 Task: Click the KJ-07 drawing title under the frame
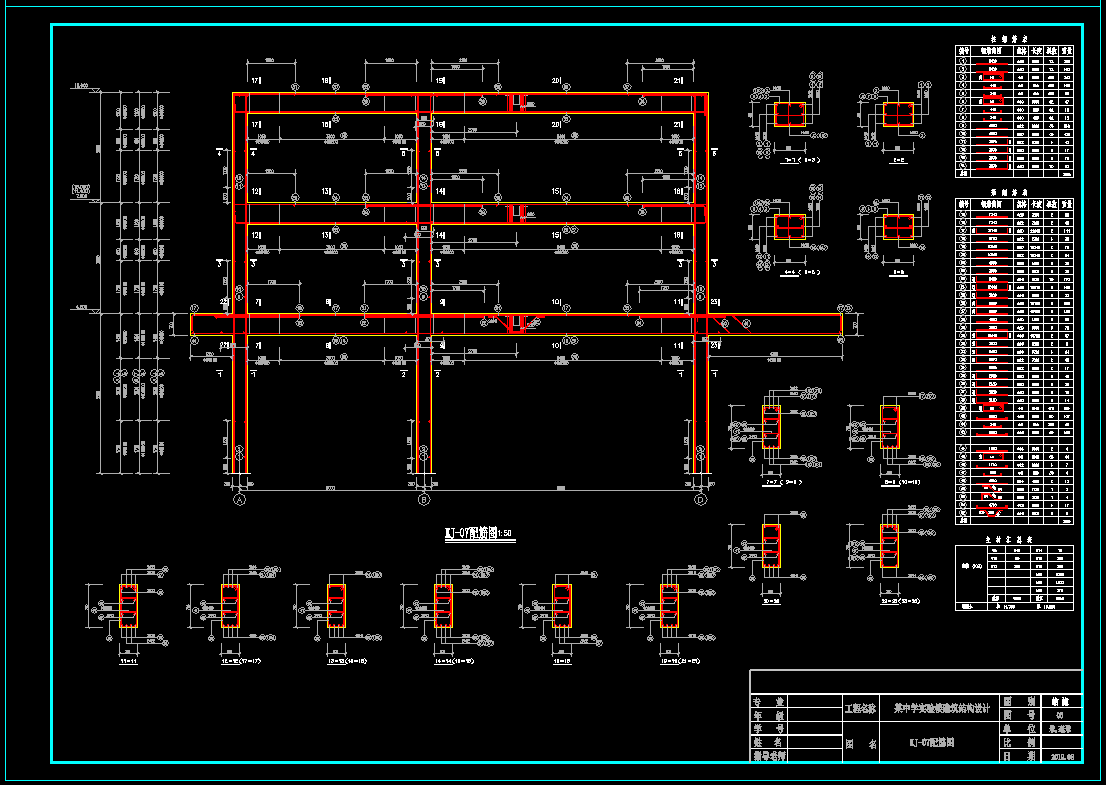pos(478,534)
